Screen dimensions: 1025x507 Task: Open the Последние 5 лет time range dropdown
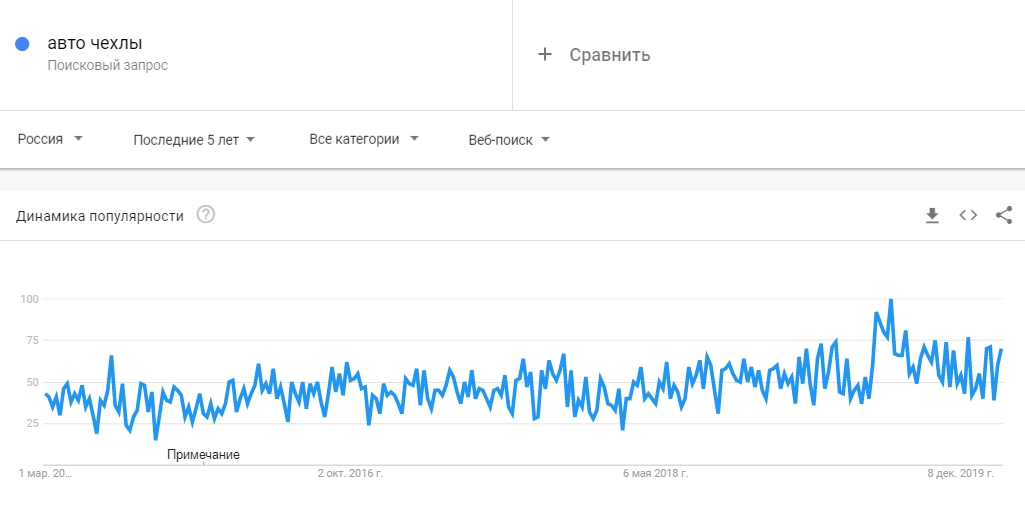(x=193, y=140)
